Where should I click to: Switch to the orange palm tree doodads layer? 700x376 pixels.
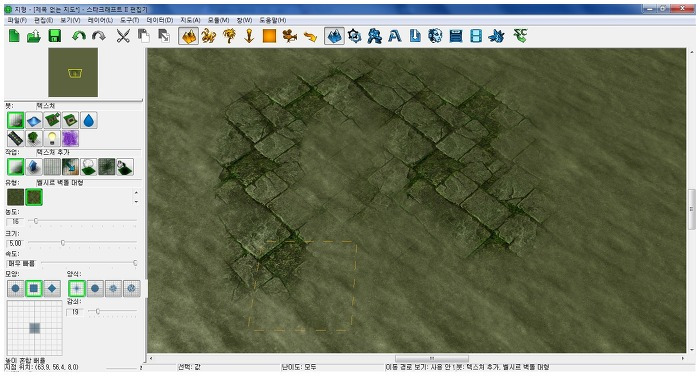229,36
